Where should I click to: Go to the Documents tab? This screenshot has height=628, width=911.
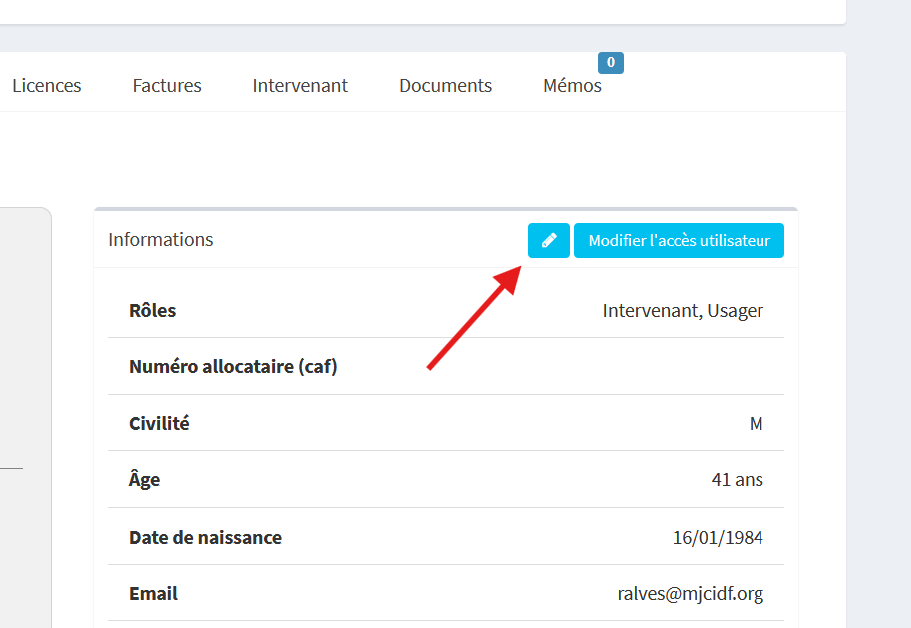coord(446,85)
